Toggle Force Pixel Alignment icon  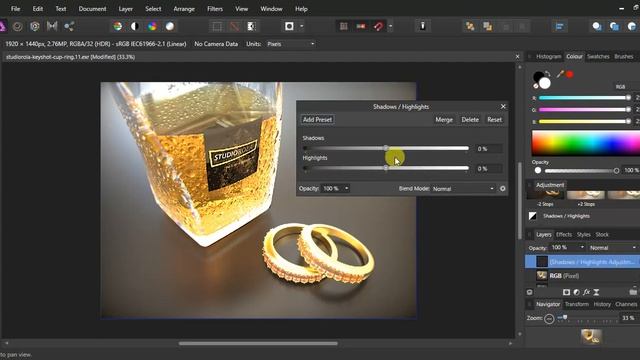[x=361, y=27]
